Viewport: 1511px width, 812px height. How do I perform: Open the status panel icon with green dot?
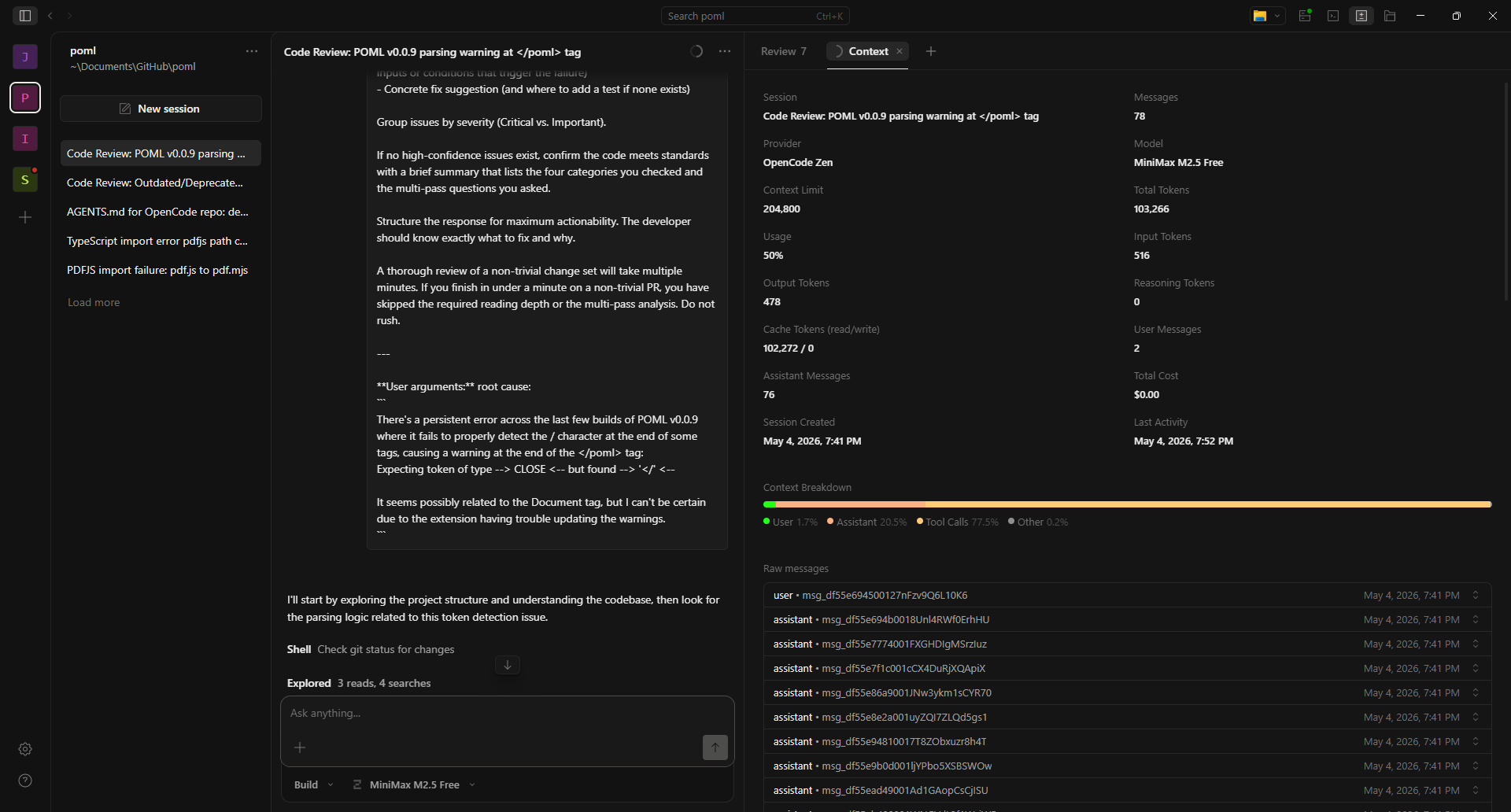point(1305,16)
